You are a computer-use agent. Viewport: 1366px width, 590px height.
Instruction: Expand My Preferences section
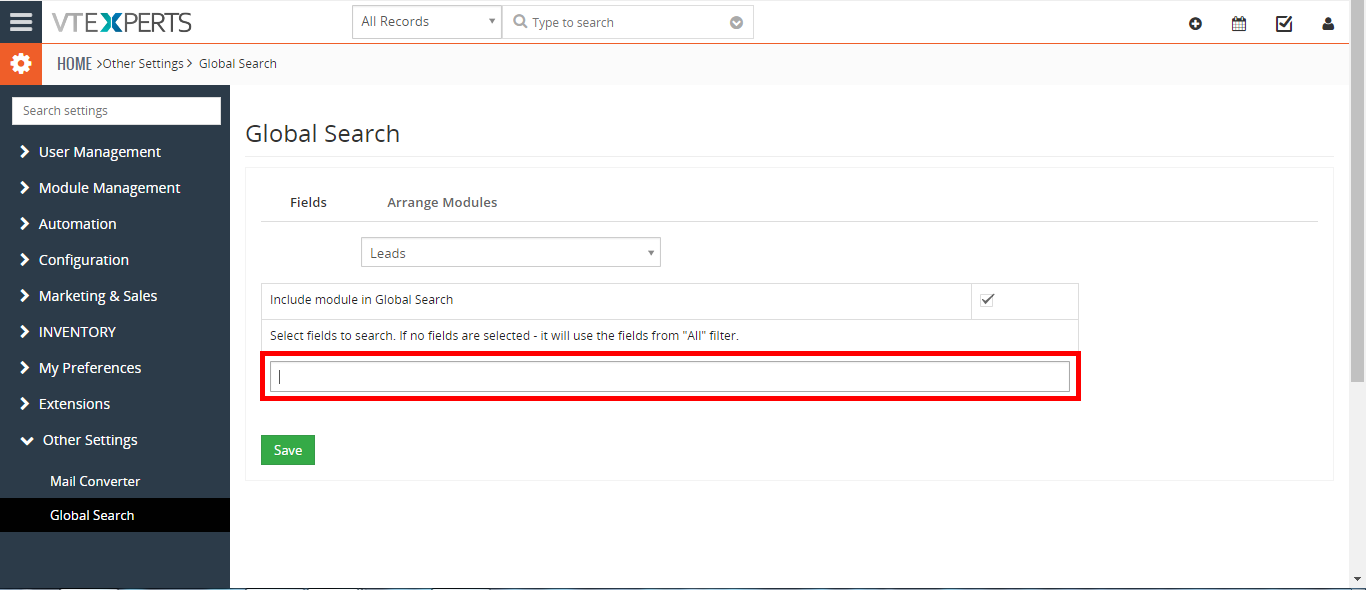(80, 368)
